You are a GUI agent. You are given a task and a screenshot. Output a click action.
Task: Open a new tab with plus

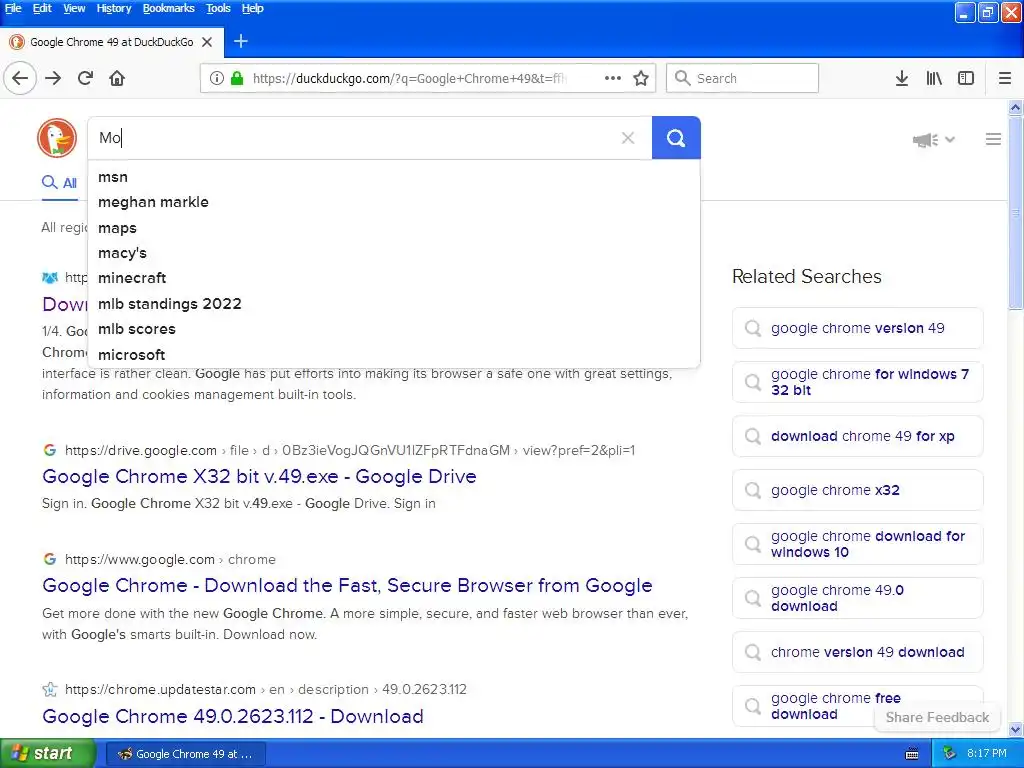click(240, 41)
